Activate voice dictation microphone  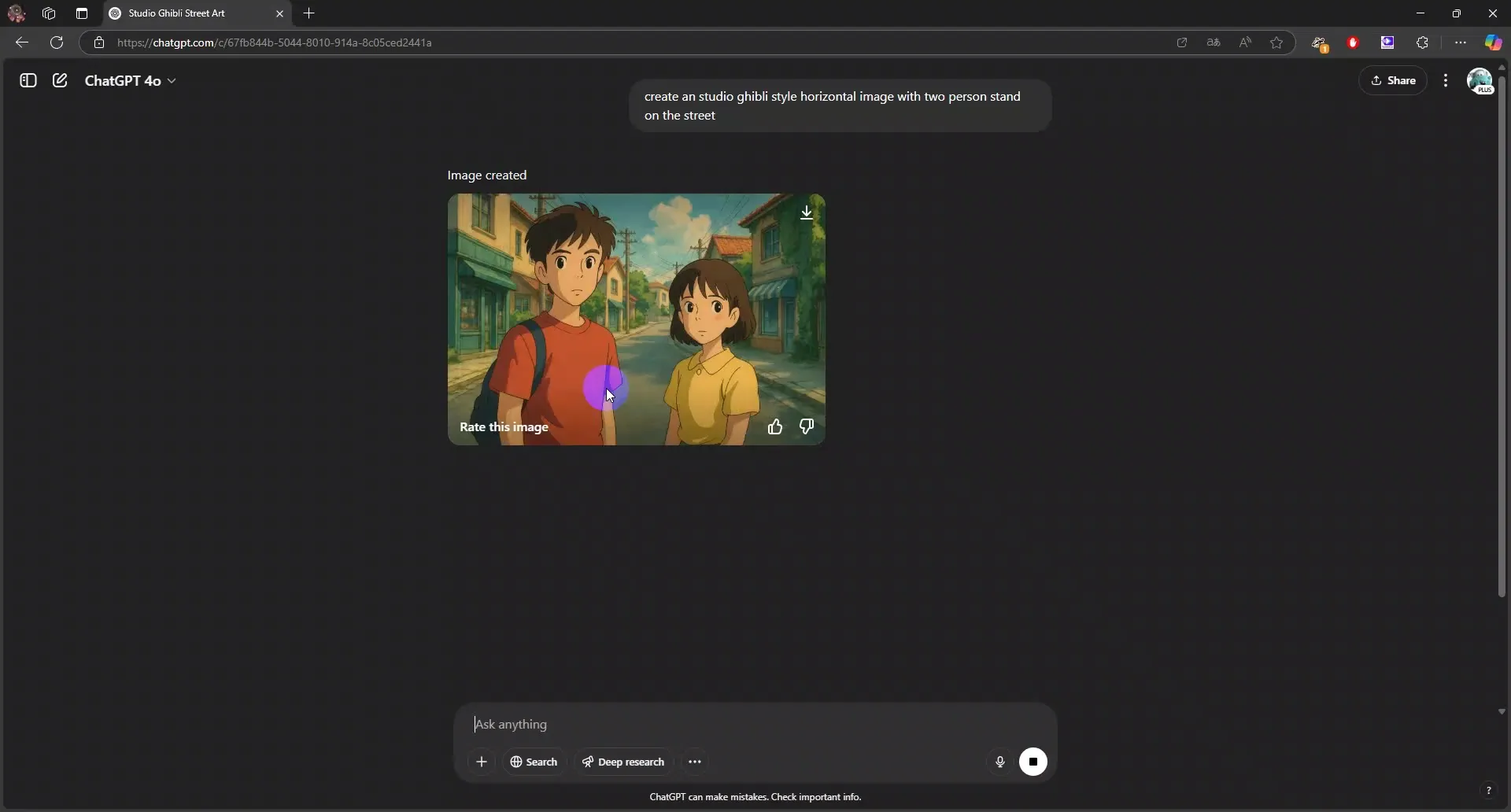pos(999,762)
